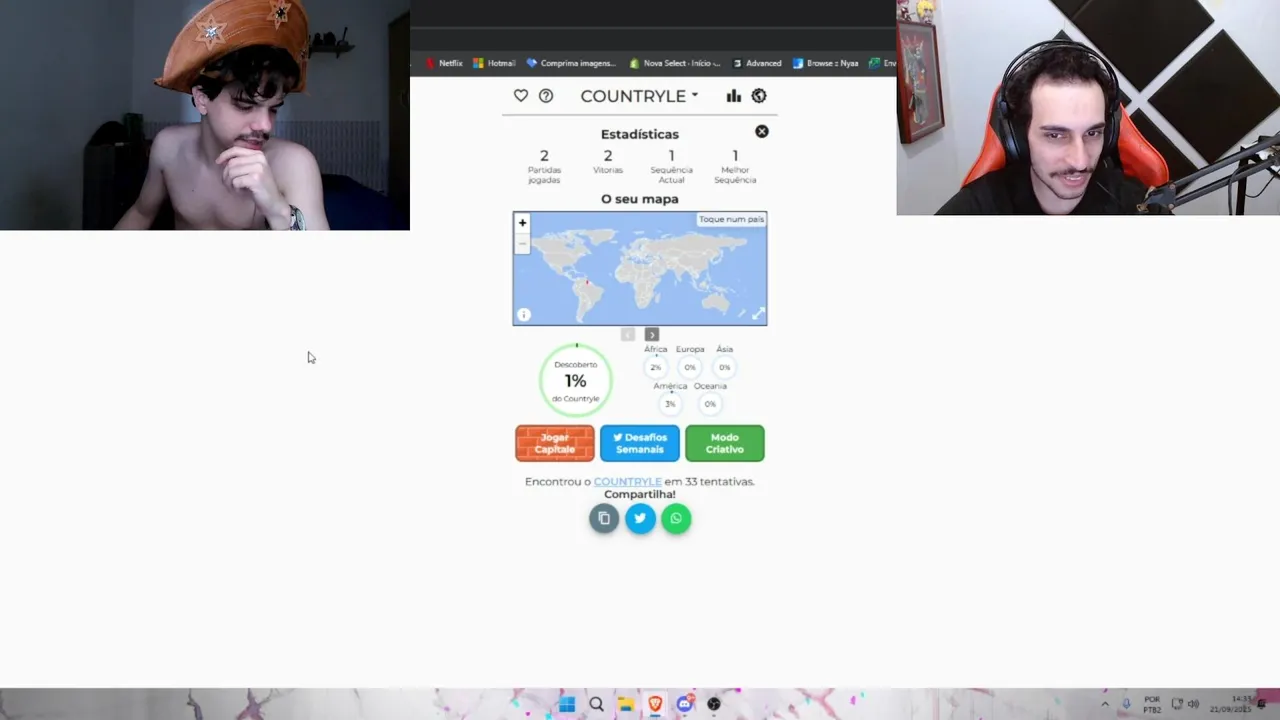Open the Netflix bookmark

[x=444, y=63]
